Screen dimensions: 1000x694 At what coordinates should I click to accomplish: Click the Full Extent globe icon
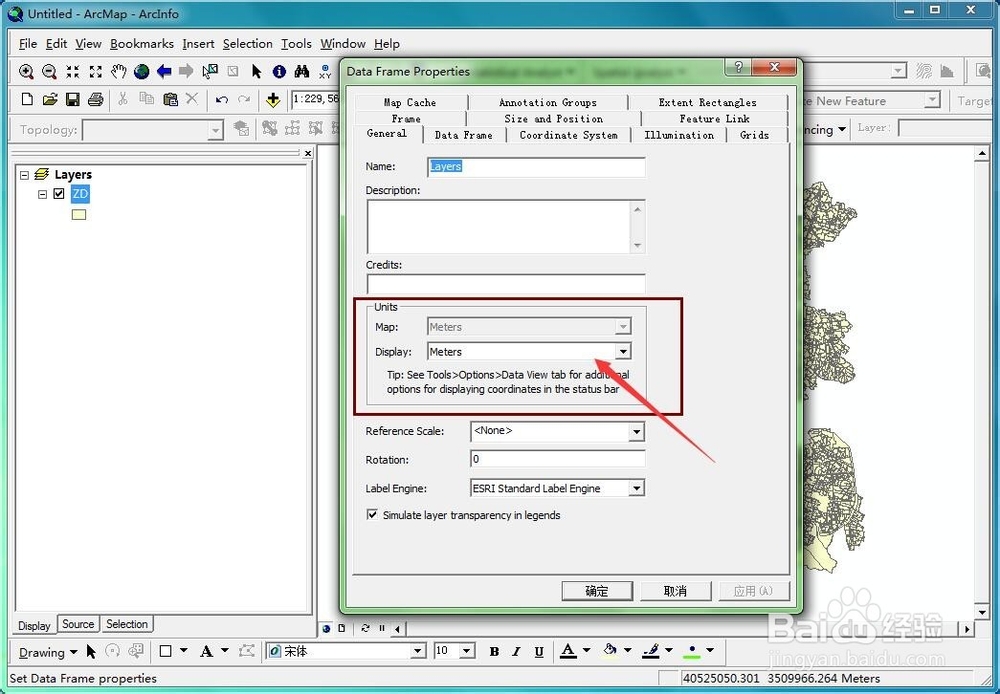(142, 71)
